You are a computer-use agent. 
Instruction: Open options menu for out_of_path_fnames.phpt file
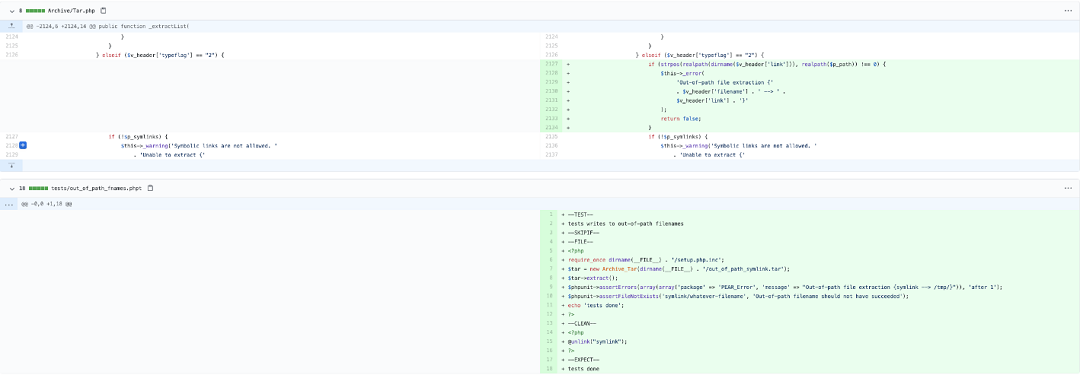coord(1068,187)
